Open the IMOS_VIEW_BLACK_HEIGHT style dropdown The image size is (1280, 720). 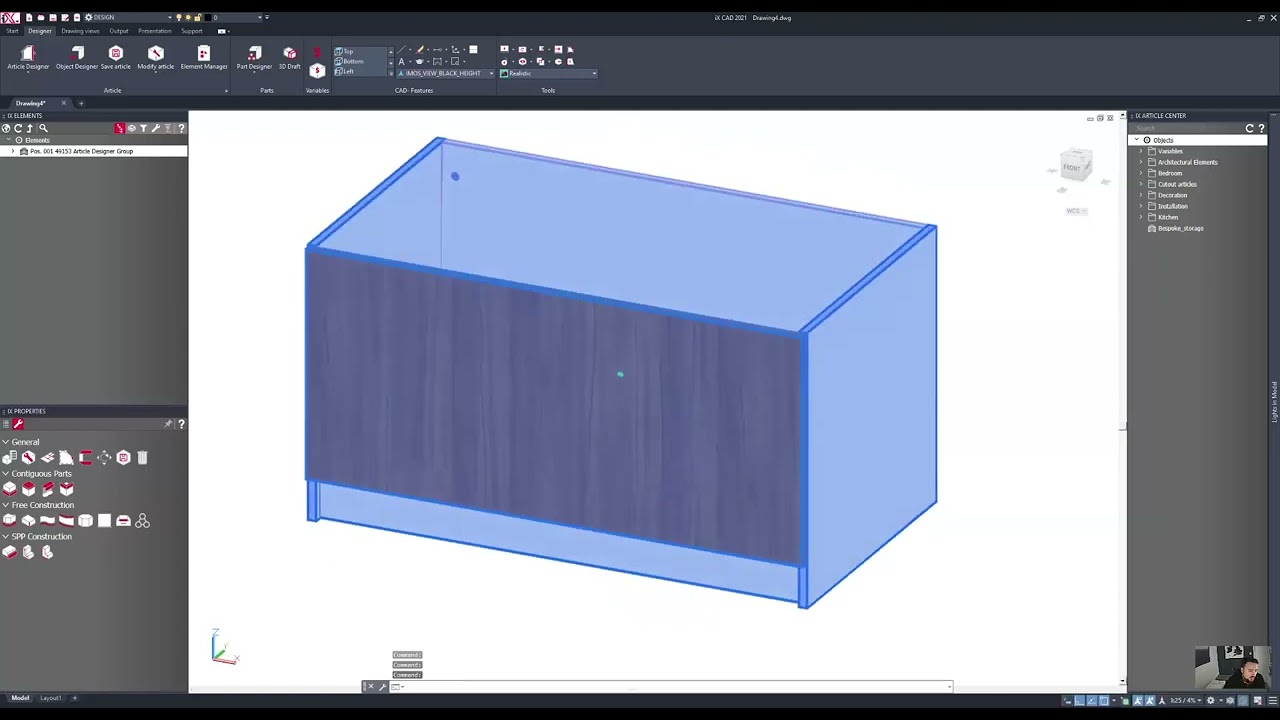pos(446,73)
